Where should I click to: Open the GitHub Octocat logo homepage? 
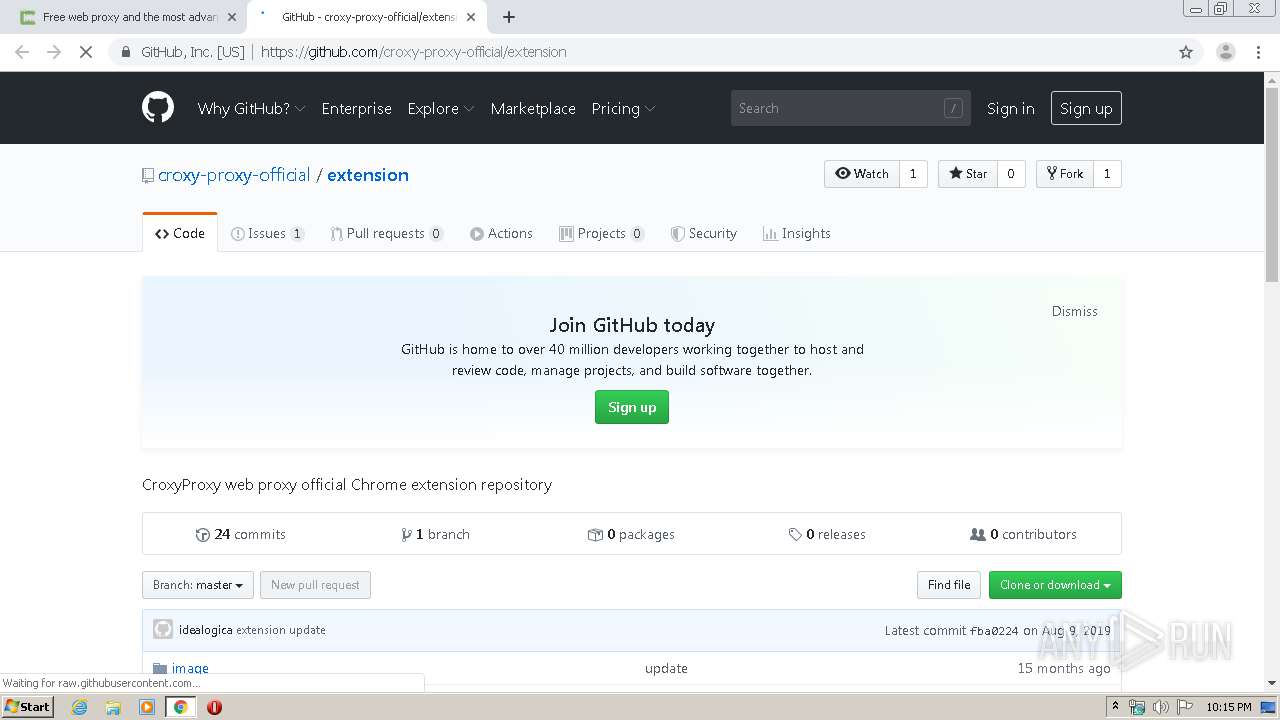click(x=158, y=108)
